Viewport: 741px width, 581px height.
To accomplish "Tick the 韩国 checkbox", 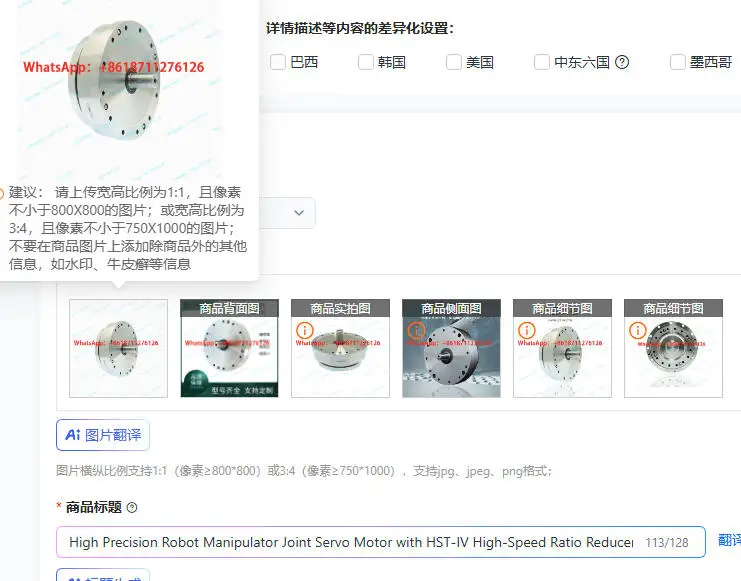I will tap(366, 62).
